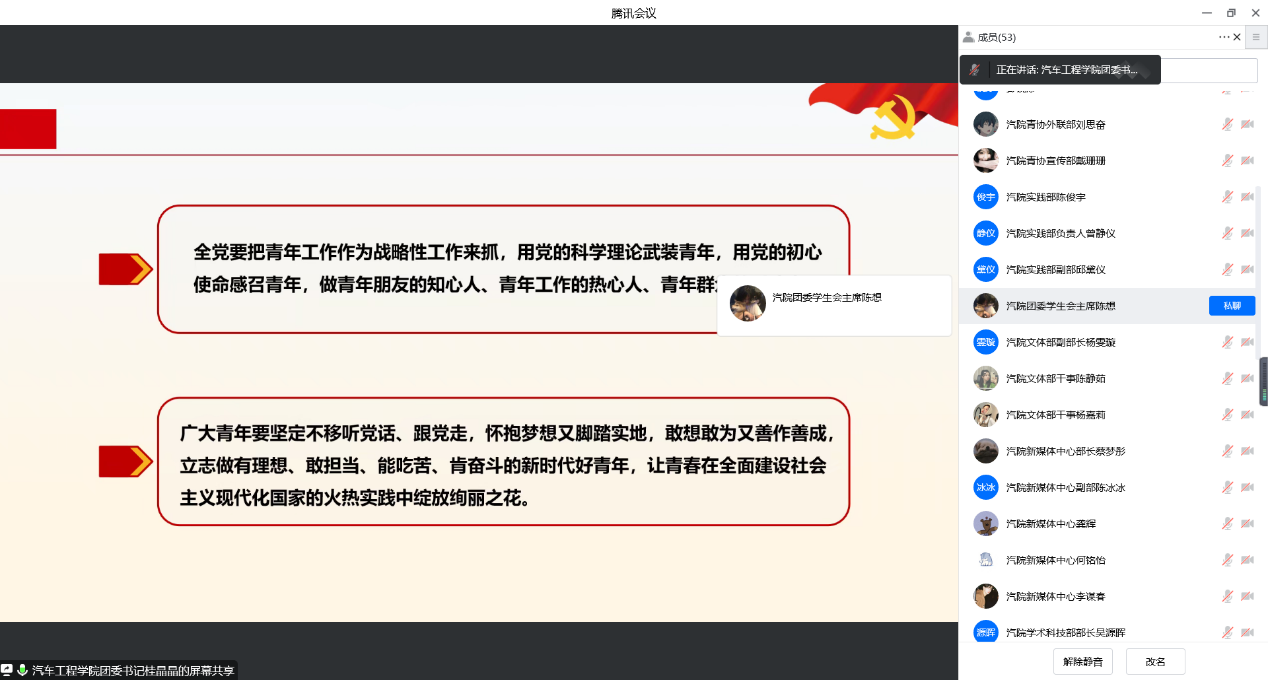
Task: Click the 改名 rename button
Action: click(x=1155, y=662)
